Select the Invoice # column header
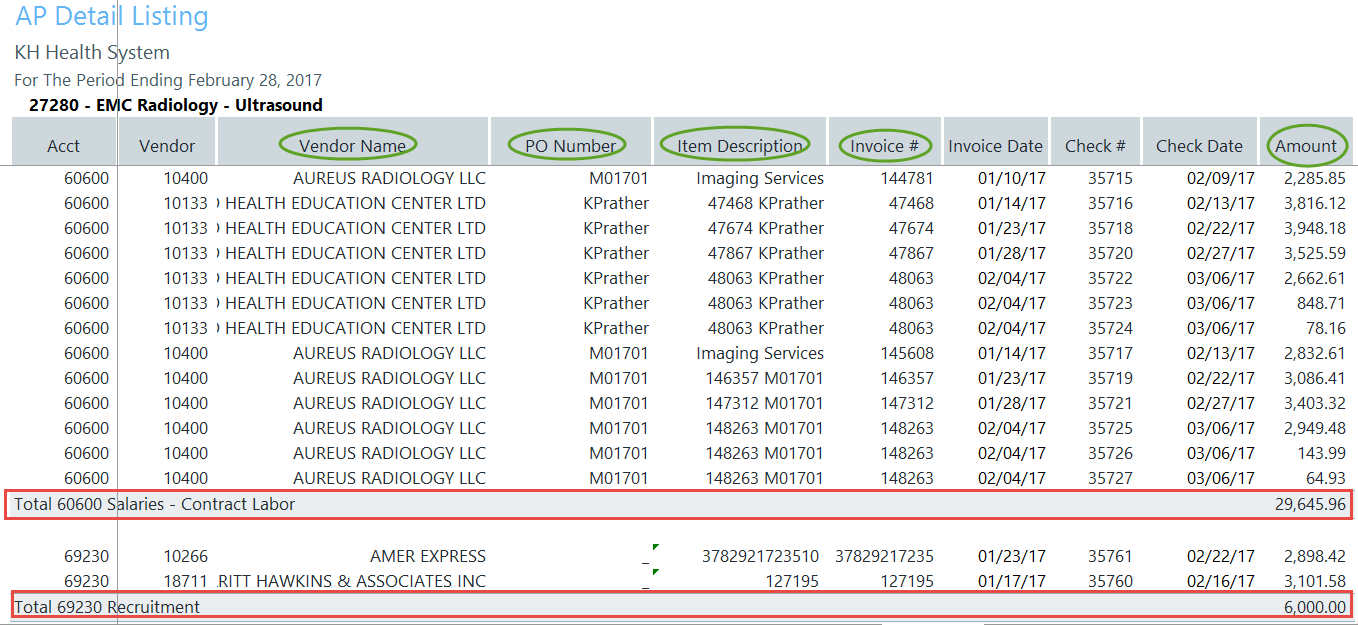Screen dimensions: 1358x625 tap(884, 146)
